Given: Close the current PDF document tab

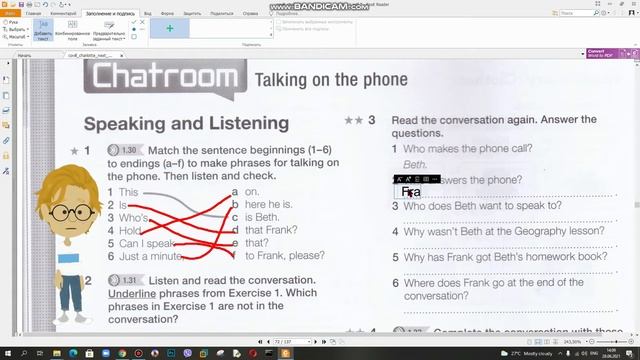Looking at the screenshot, I should coord(121,55).
